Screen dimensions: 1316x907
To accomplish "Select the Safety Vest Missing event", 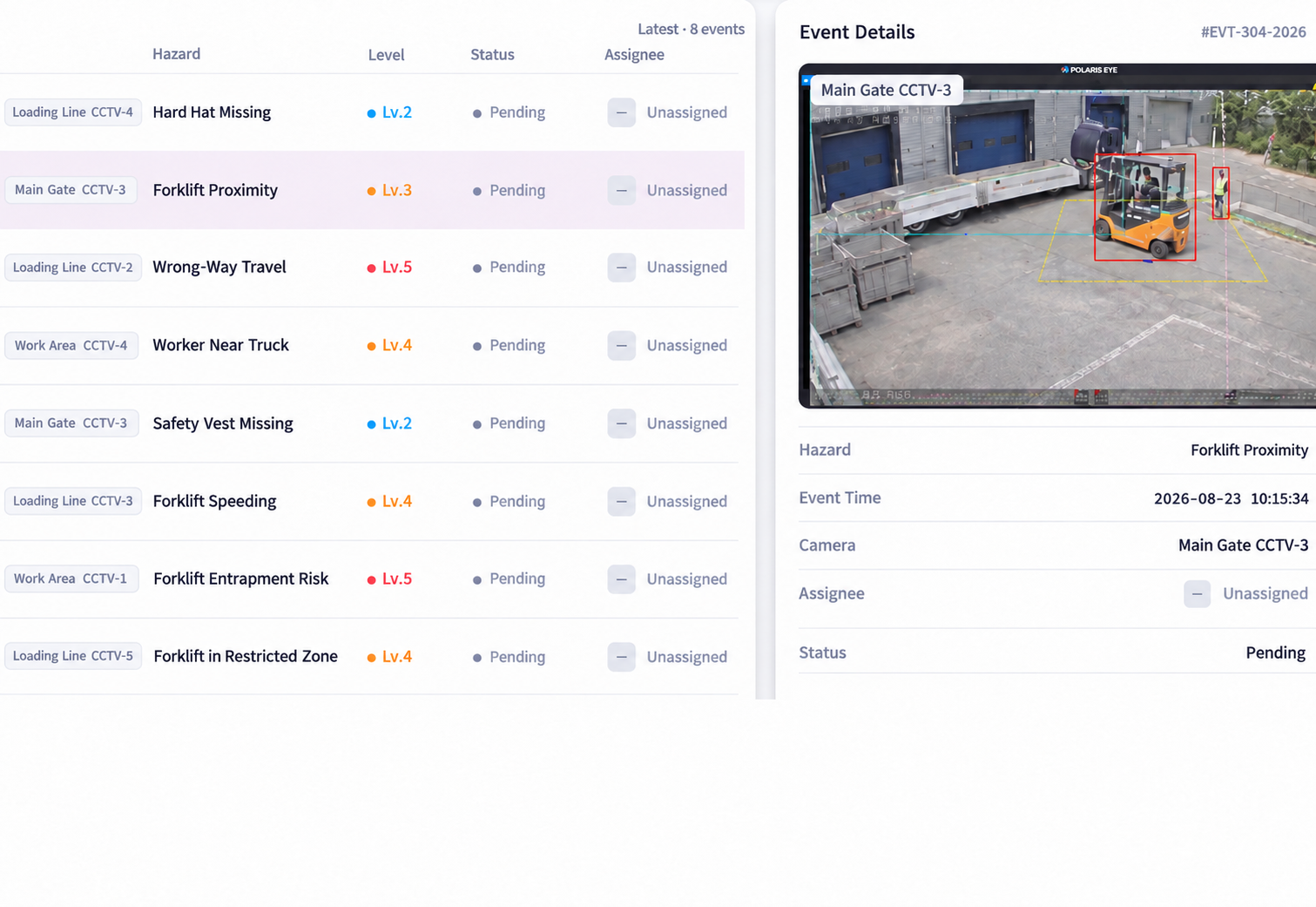I will tap(369, 423).
